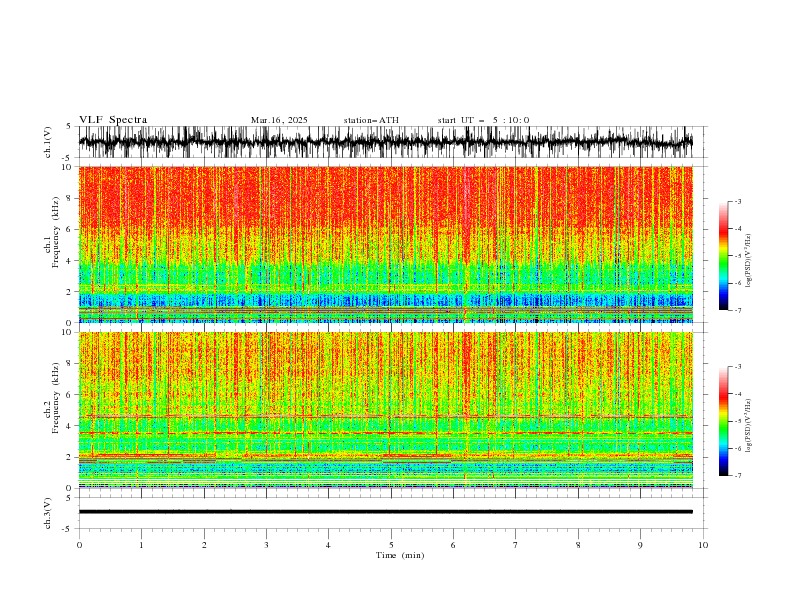The image size is (792, 612).
Task: Click the "9" tick on the time axis
Action: click(640, 545)
